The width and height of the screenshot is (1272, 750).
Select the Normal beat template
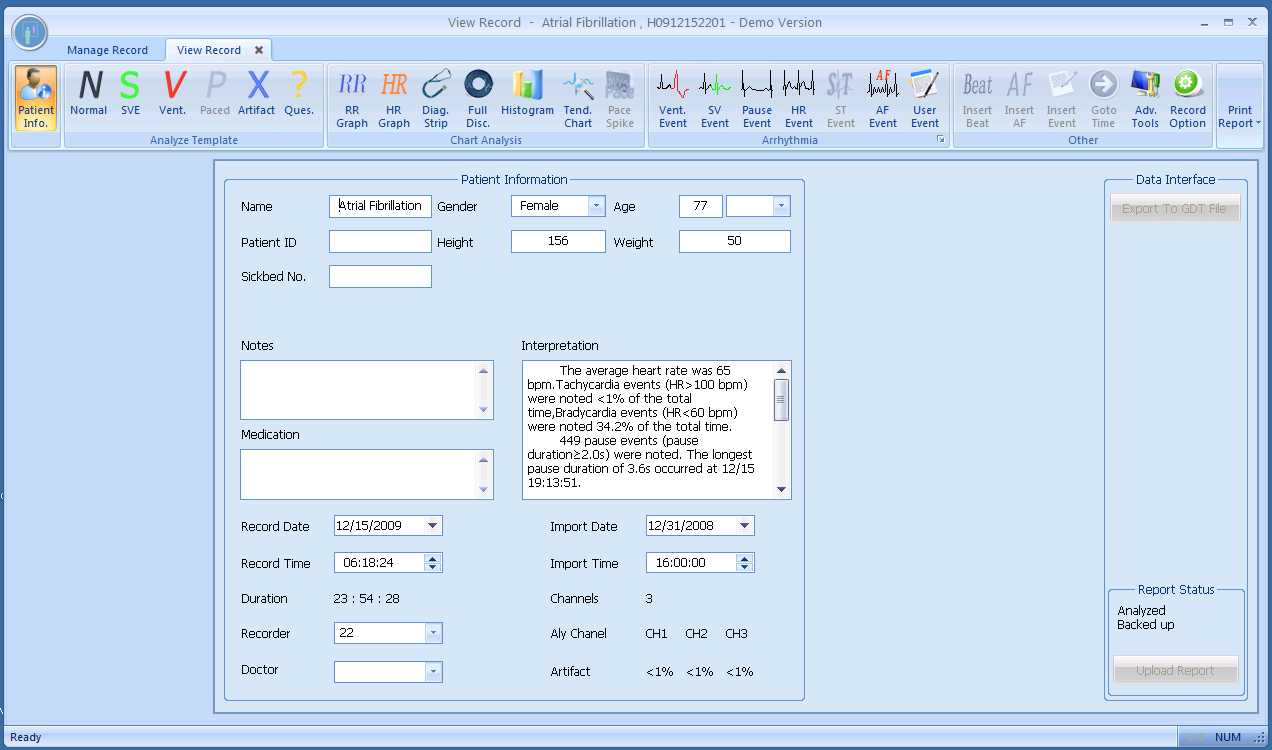(x=89, y=96)
